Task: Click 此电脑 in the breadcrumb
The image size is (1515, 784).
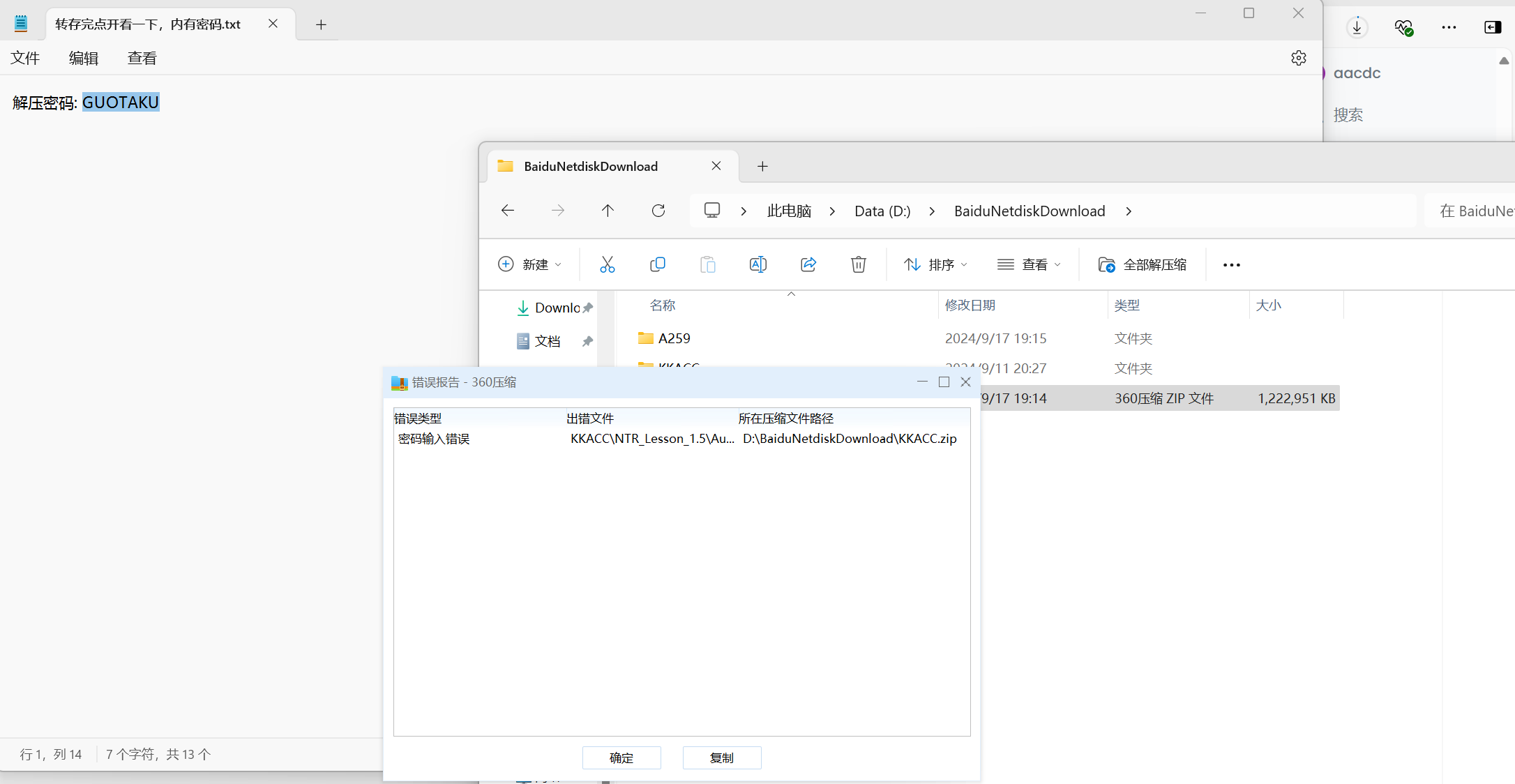Action: point(789,211)
